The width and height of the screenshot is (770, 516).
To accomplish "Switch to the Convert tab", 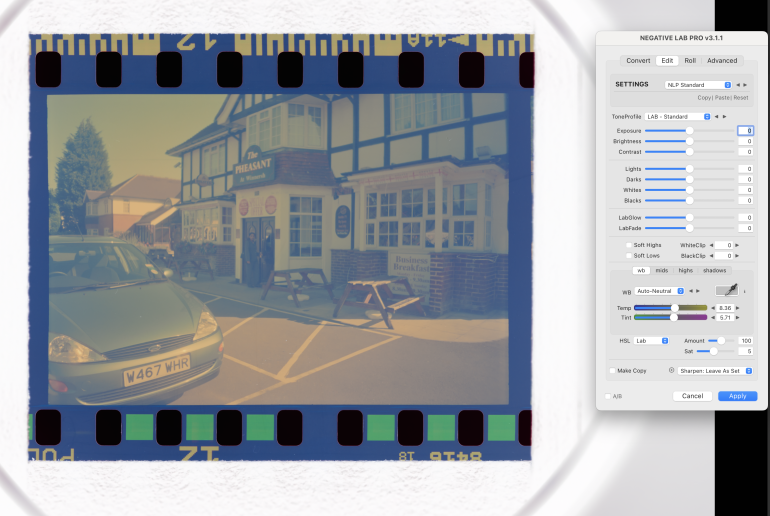I will pos(638,60).
